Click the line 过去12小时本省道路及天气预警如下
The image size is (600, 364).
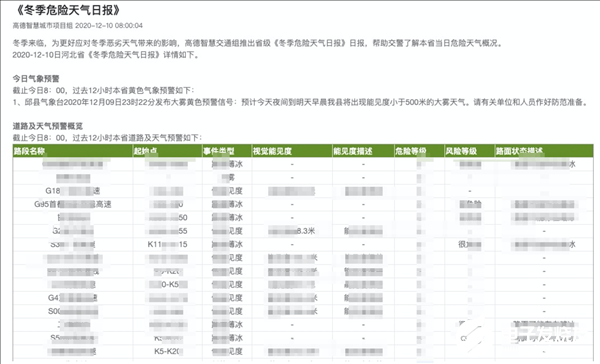(107, 138)
